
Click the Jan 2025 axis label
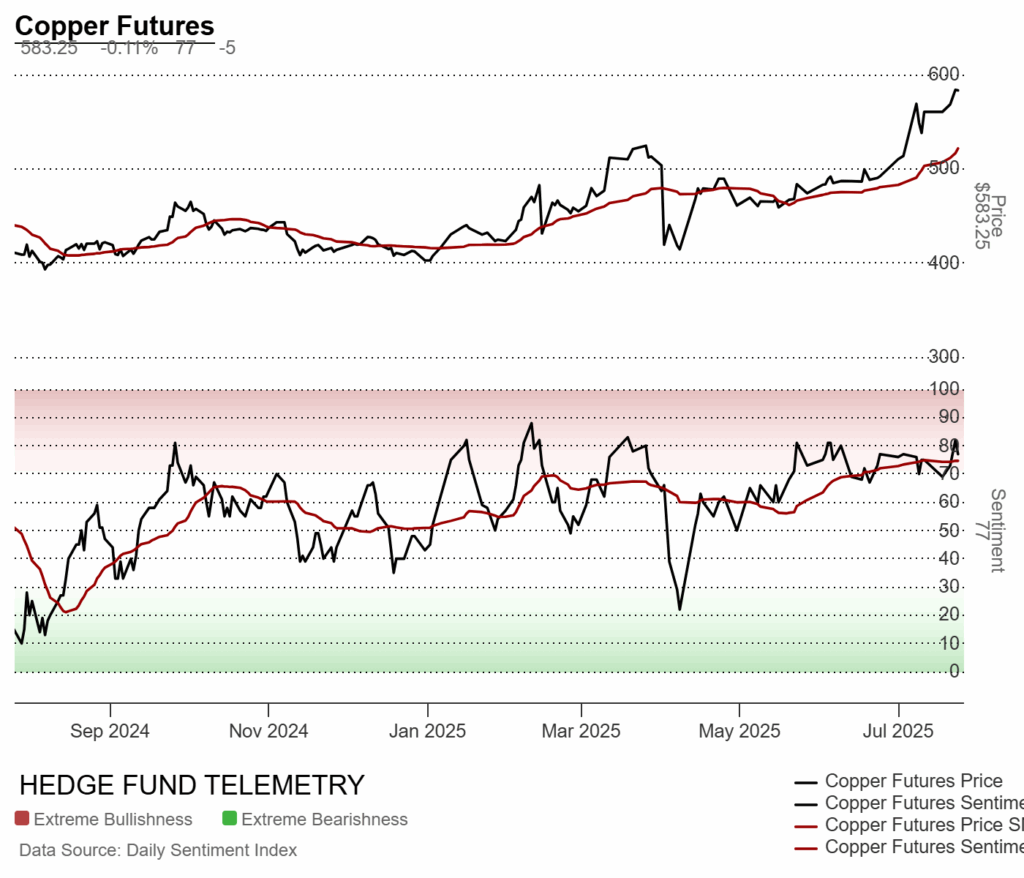pyautogui.click(x=427, y=730)
